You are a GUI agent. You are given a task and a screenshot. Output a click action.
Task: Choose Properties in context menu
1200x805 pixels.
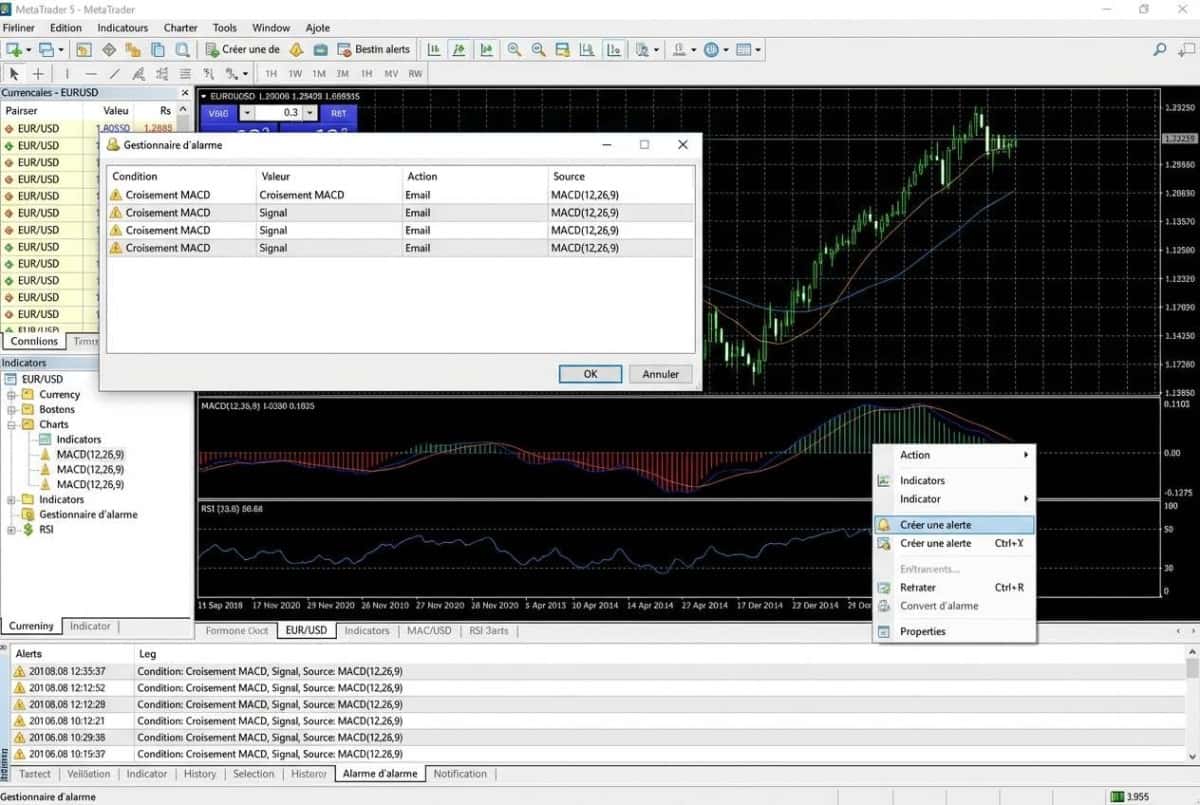pos(954,632)
